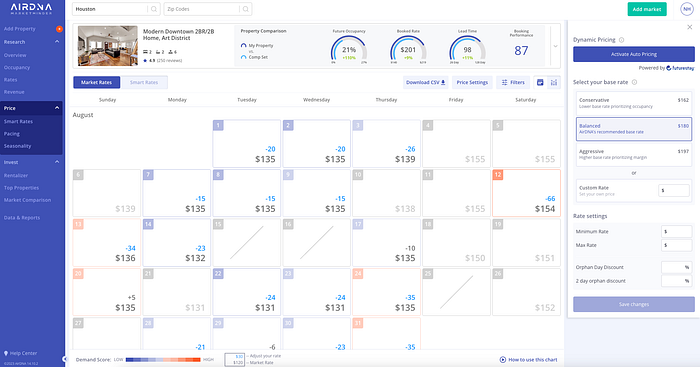Screen dimensions: 700x367
Task: Open Price Settings
Action: (472, 83)
